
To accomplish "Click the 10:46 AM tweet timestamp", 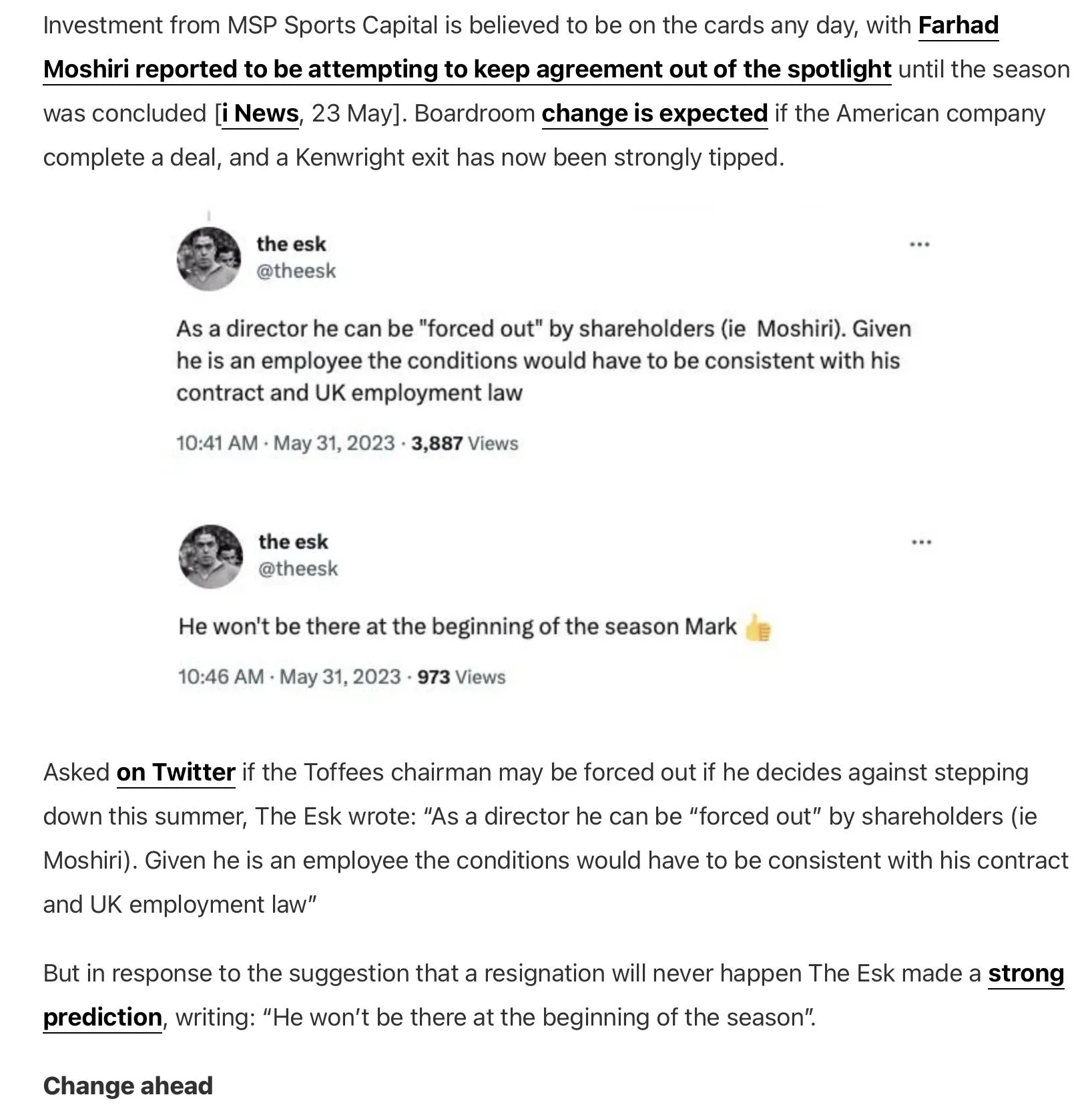I will click(288, 677).
